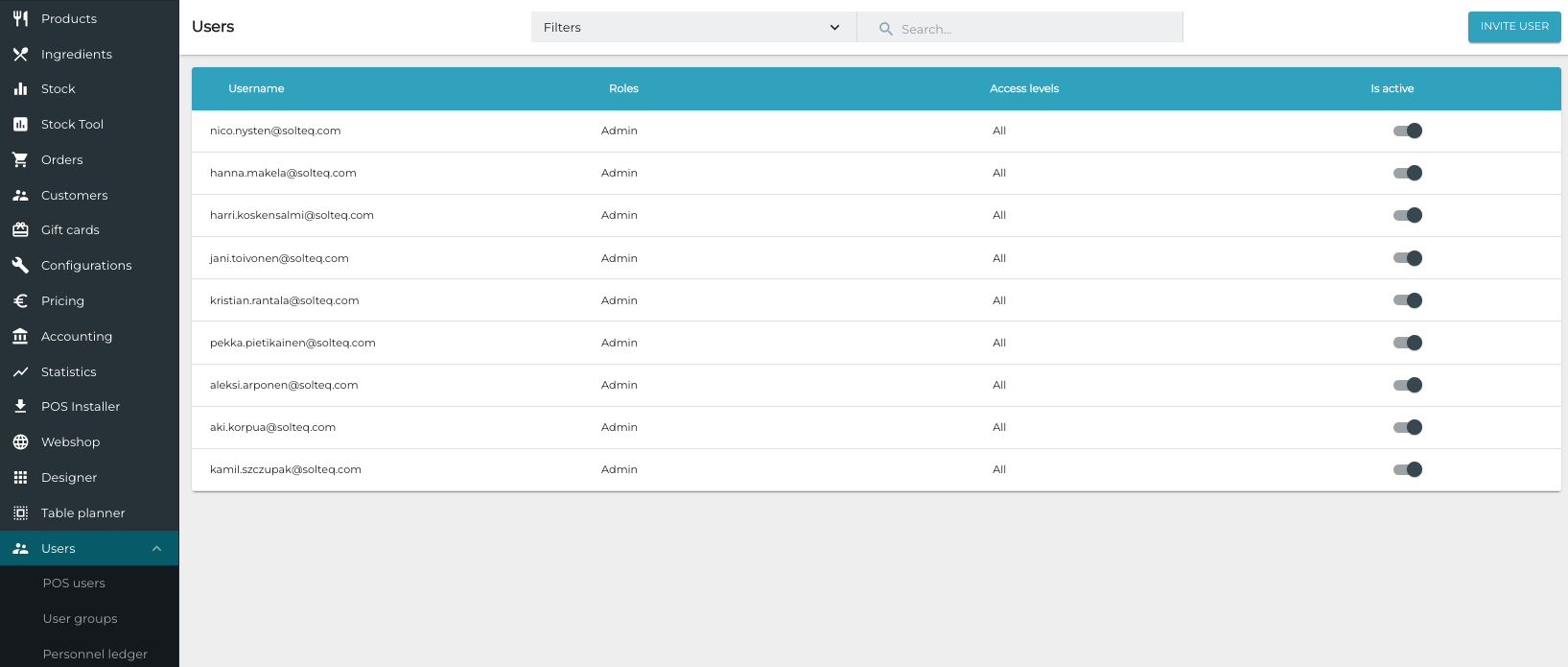
Task: Open user hanna.makela@solteq.com row
Action: pyautogui.click(x=283, y=174)
